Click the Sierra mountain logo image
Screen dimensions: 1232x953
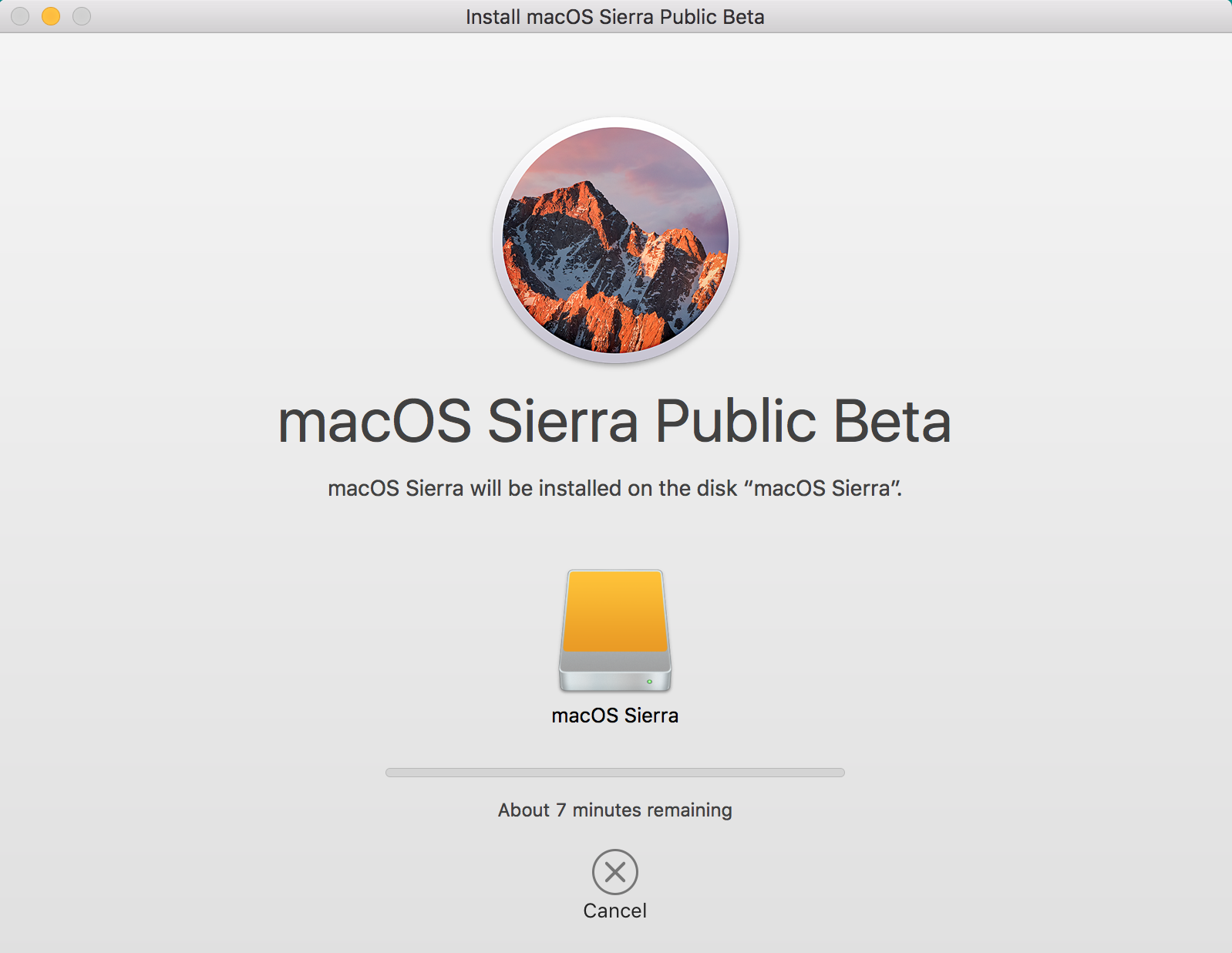615,240
